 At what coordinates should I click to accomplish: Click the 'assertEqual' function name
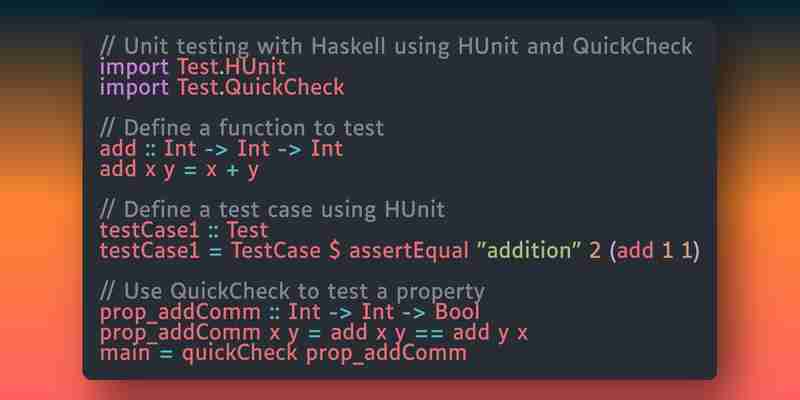[409, 251]
